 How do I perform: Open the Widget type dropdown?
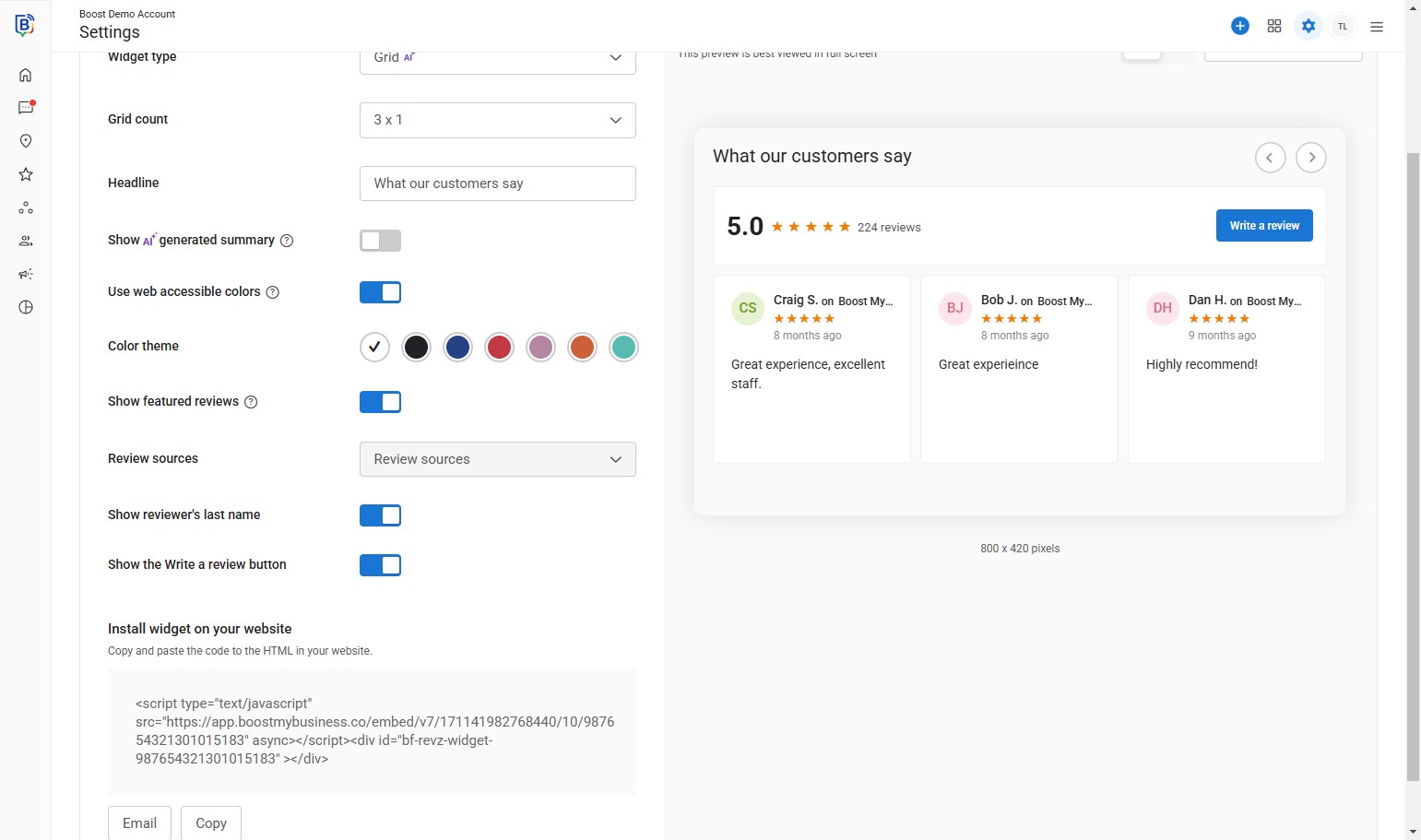[497, 58]
